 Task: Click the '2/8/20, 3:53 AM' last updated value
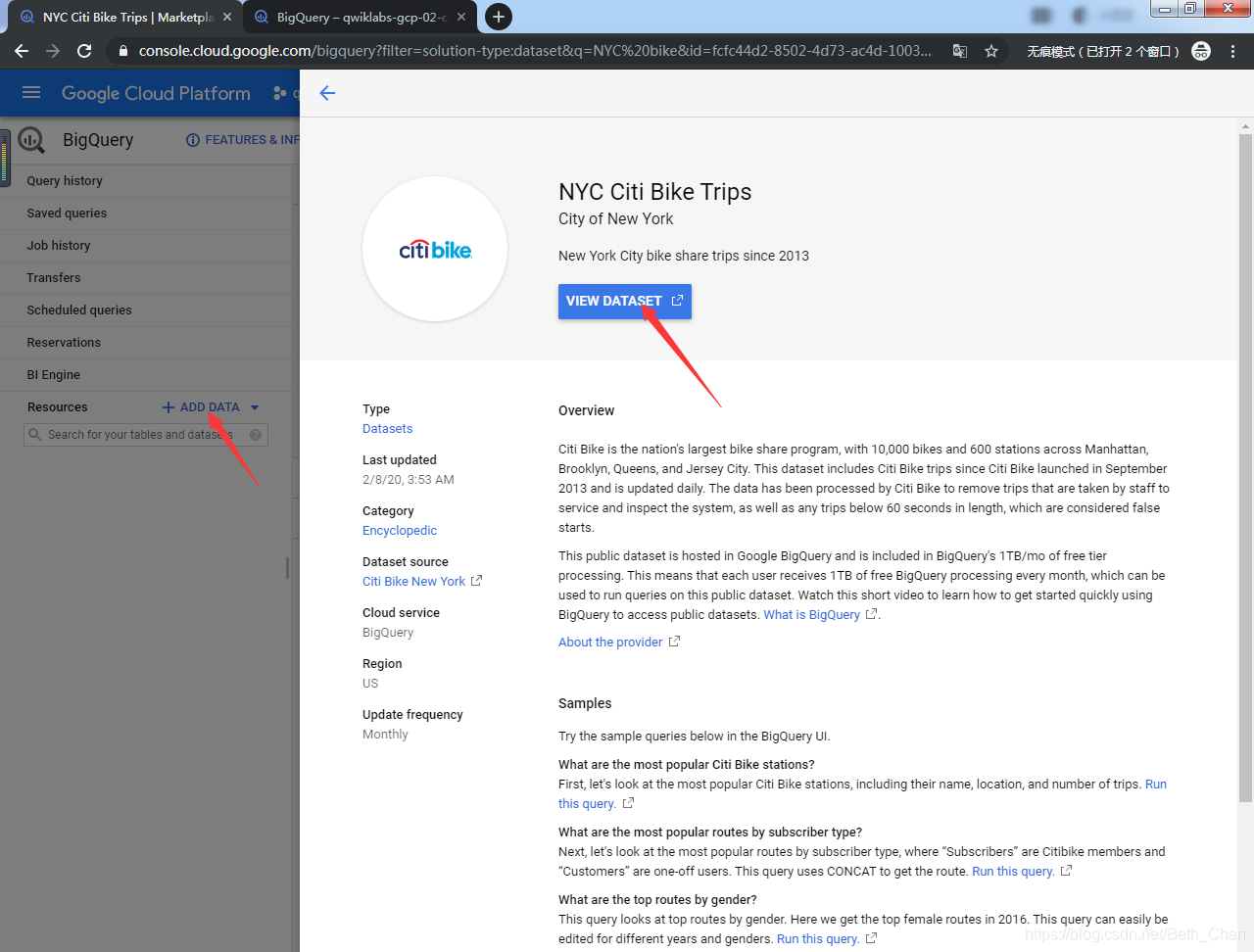409,480
